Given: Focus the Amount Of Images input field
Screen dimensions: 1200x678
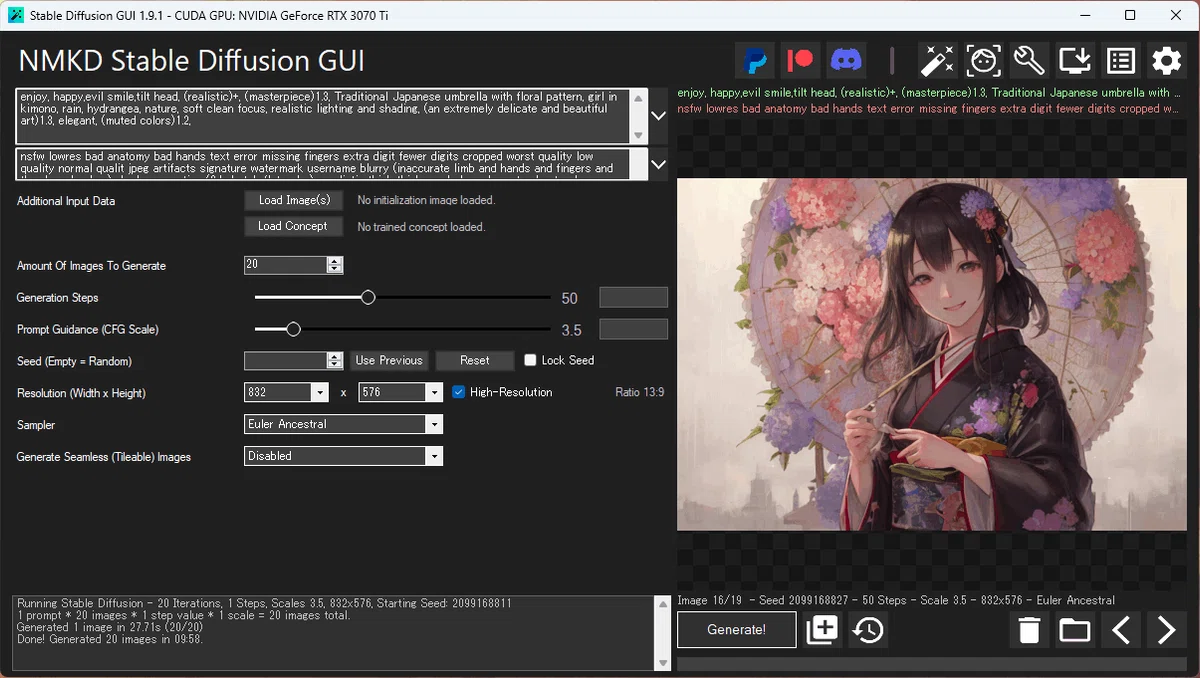Looking at the screenshot, I should (x=286, y=265).
